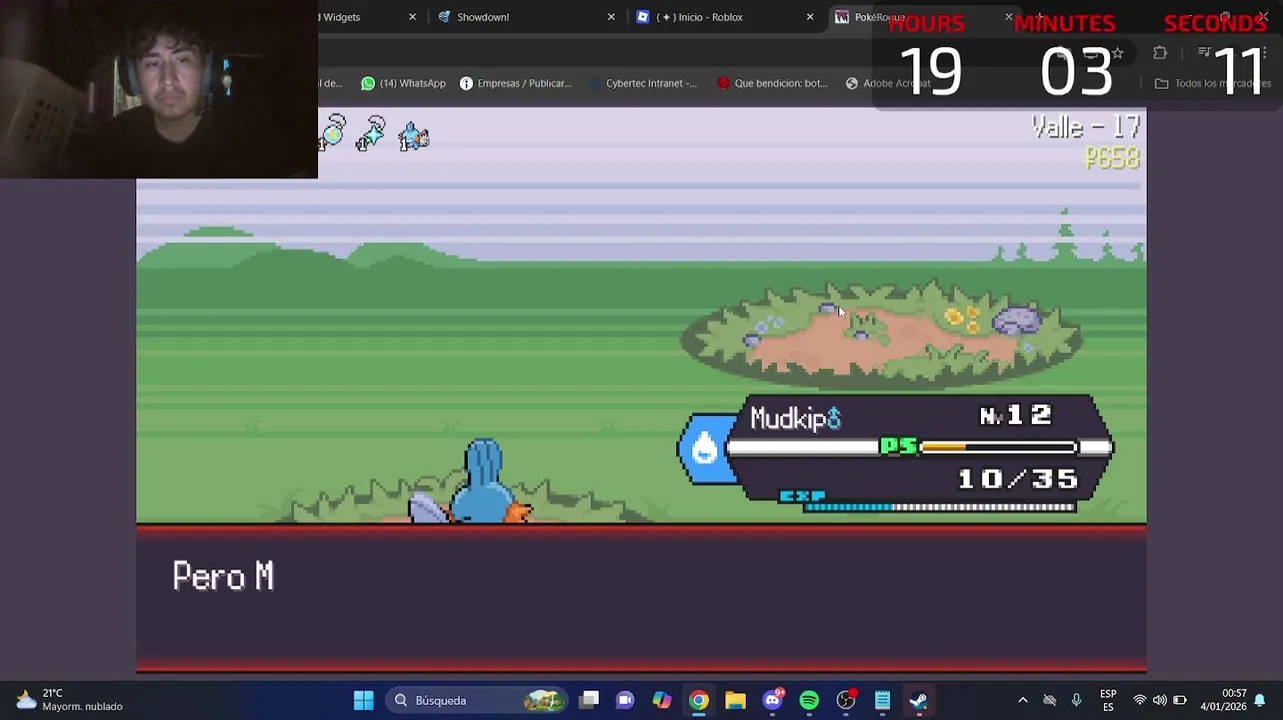Click the microphone tray icon
Image resolution: width=1283 pixels, height=720 pixels.
pyautogui.click(x=1076, y=700)
